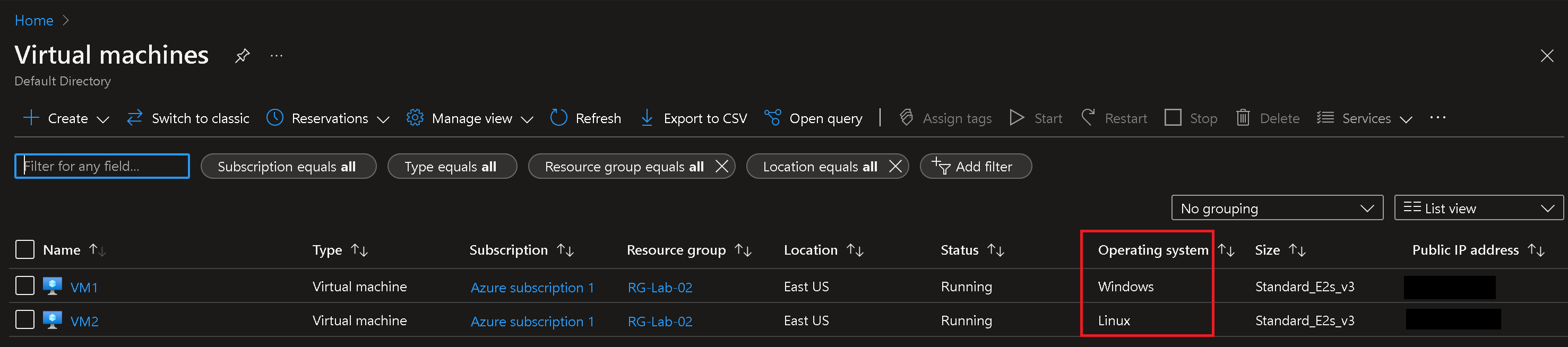Click Assign tags
Image resolution: width=1568 pixels, height=347 pixels.
[945, 118]
